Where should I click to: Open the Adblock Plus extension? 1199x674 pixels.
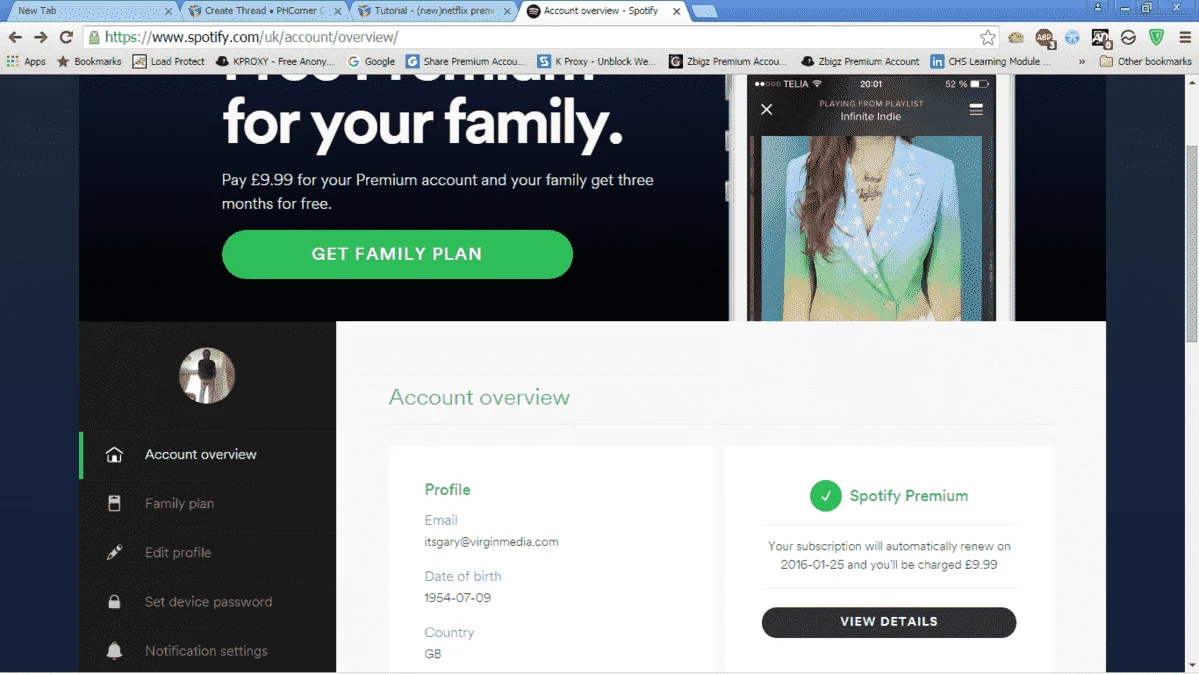tap(1045, 37)
